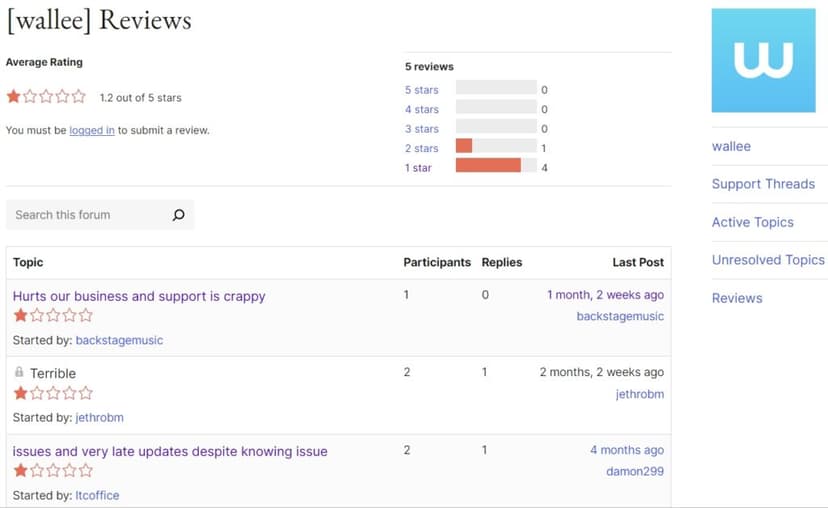Image resolution: width=828 pixels, height=508 pixels.
Task: Filter reviews by 2 stars
Action: [421, 148]
